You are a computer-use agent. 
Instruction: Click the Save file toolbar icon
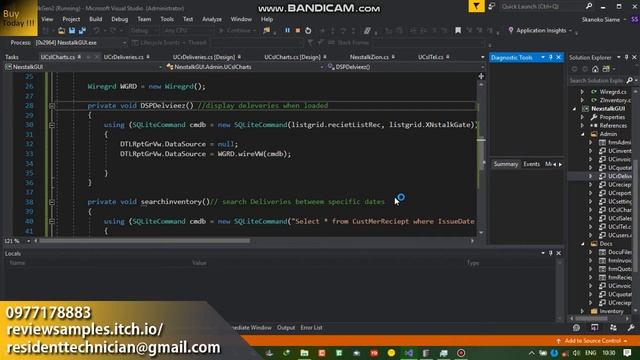(x=72, y=31)
